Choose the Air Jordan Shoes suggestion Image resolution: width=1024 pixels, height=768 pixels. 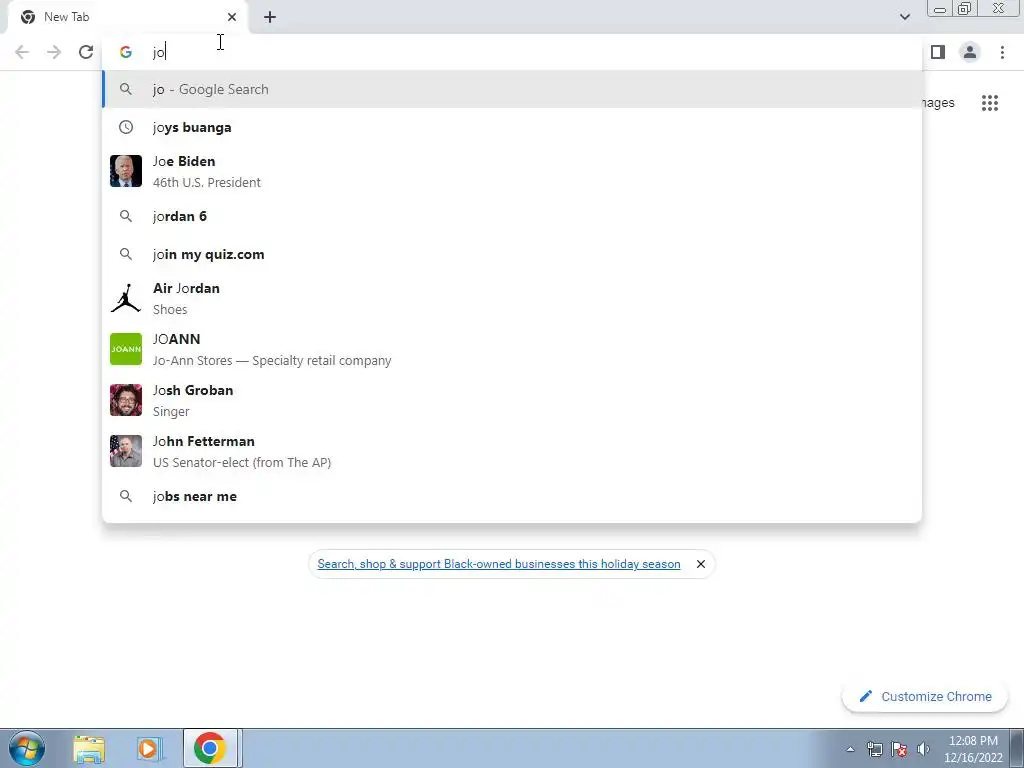pyautogui.click(x=512, y=298)
